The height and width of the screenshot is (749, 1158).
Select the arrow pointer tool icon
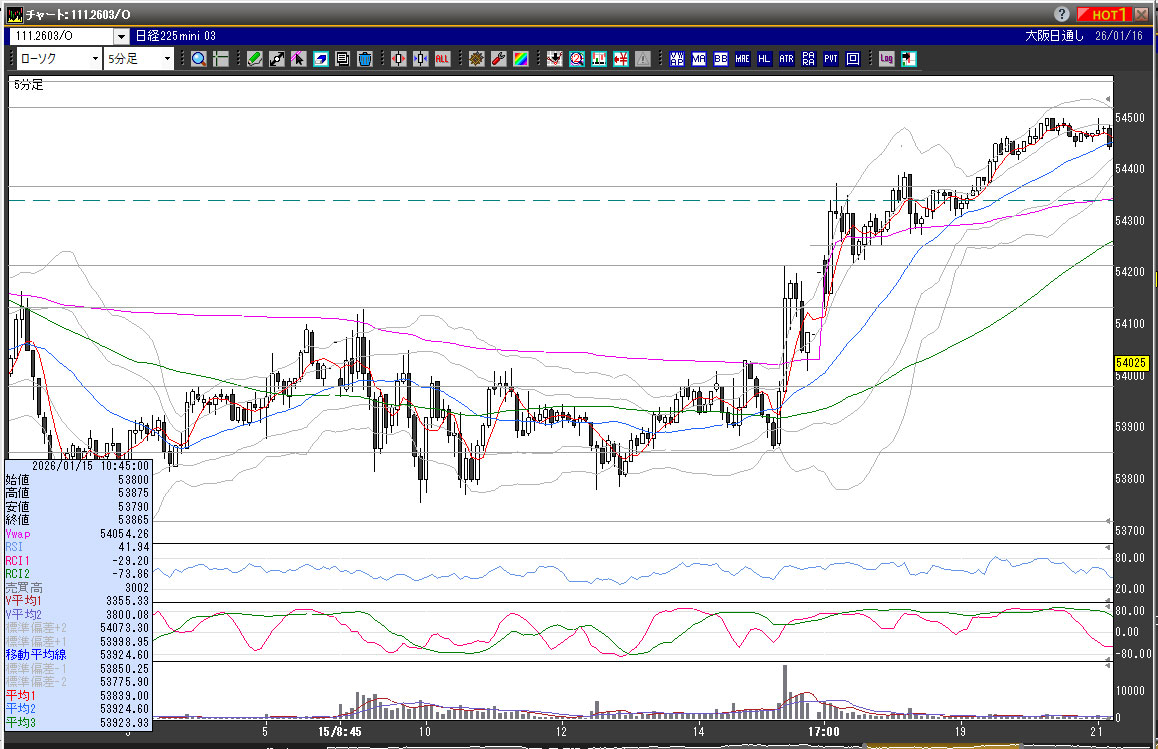(x=299, y=59)
